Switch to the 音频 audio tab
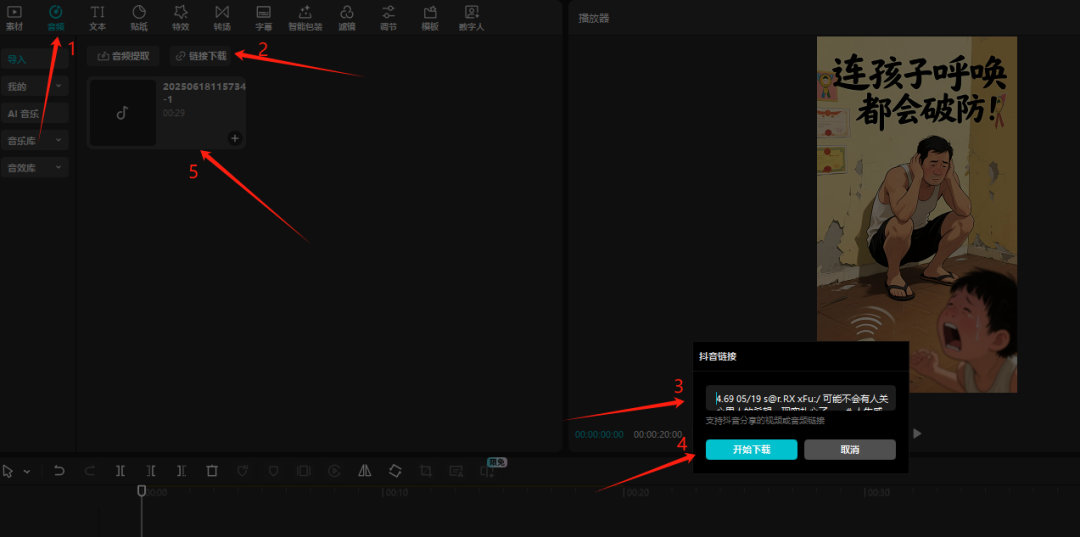The height and width of the screenshot is (537, 1080). (x=56, y=18)
